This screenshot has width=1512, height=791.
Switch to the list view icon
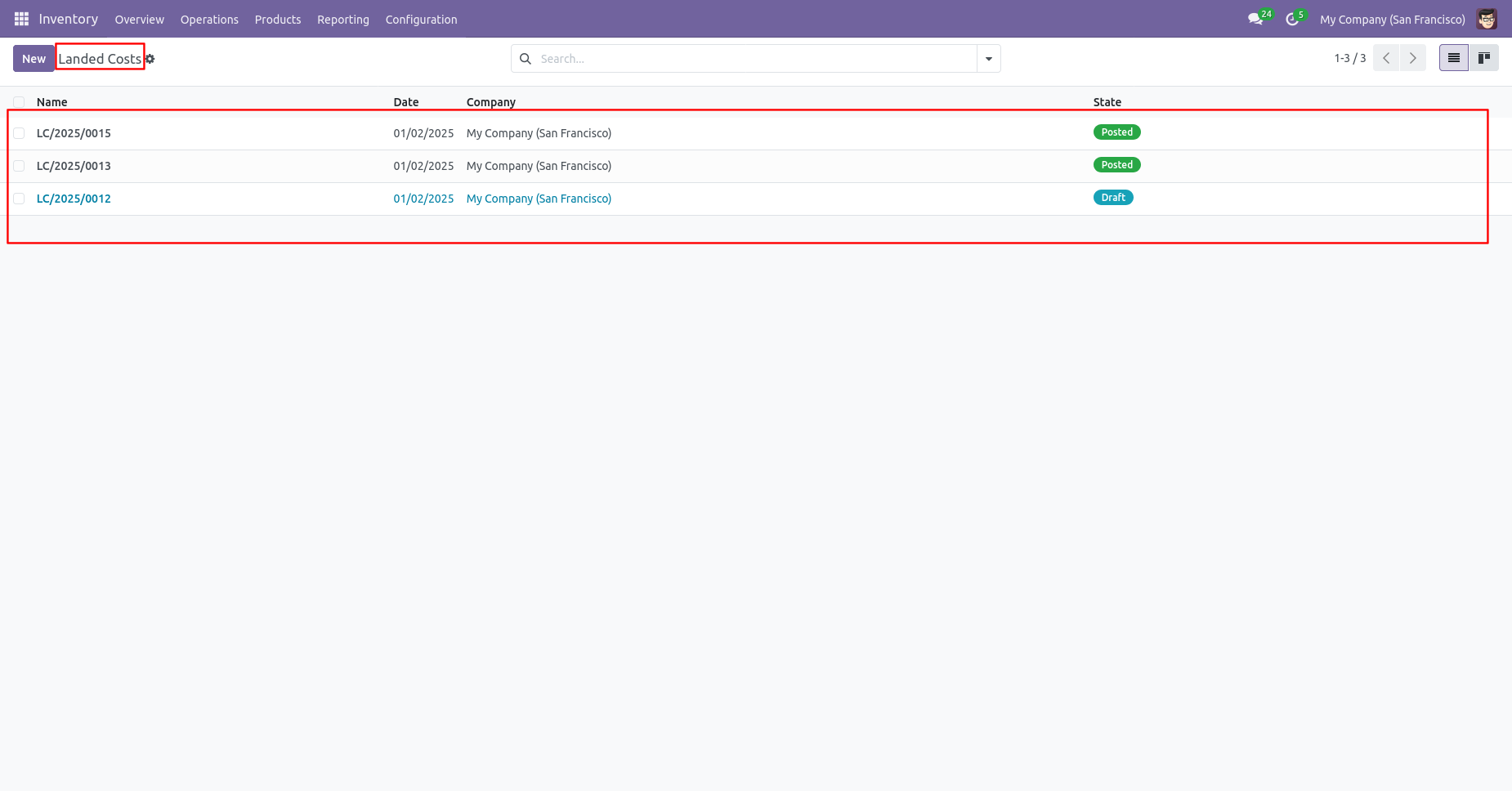tap(1454, 58)
